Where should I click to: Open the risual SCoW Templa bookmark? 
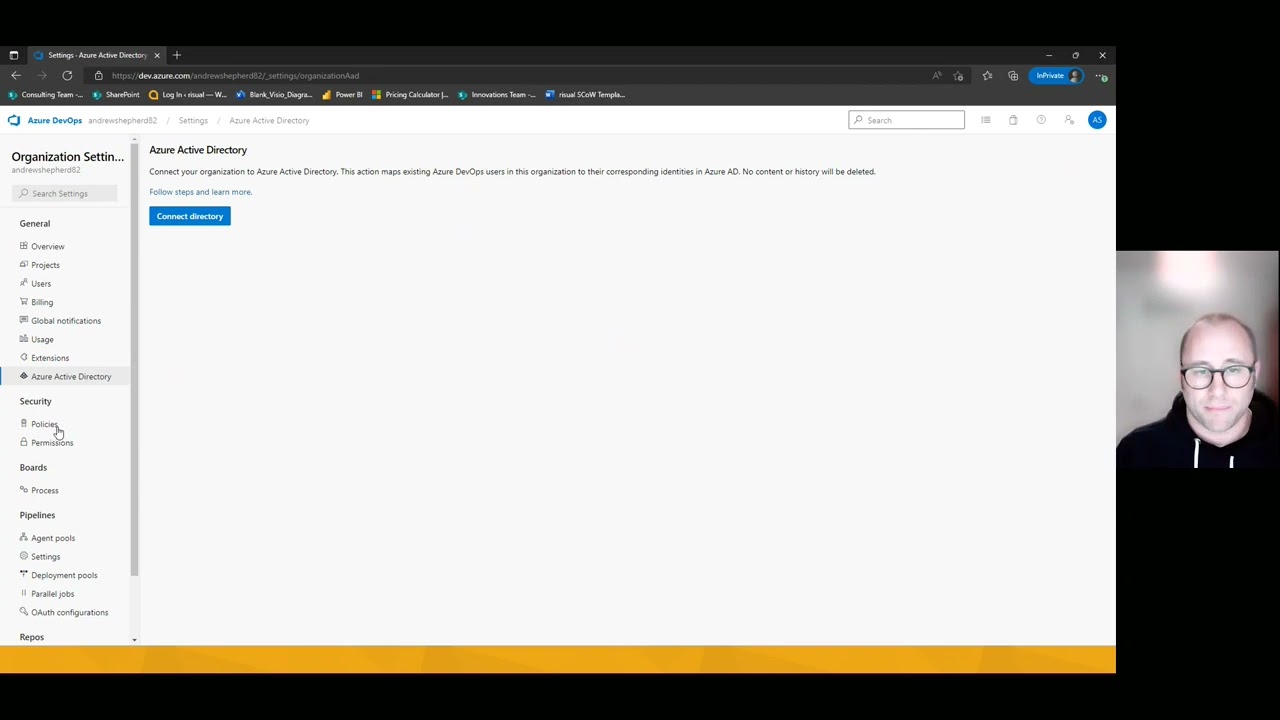(585, 95)
